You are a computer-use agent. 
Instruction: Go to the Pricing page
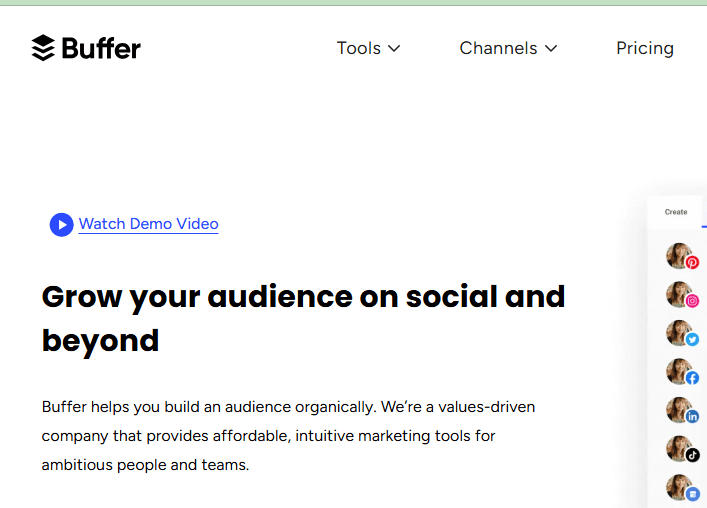click(645, 48)
